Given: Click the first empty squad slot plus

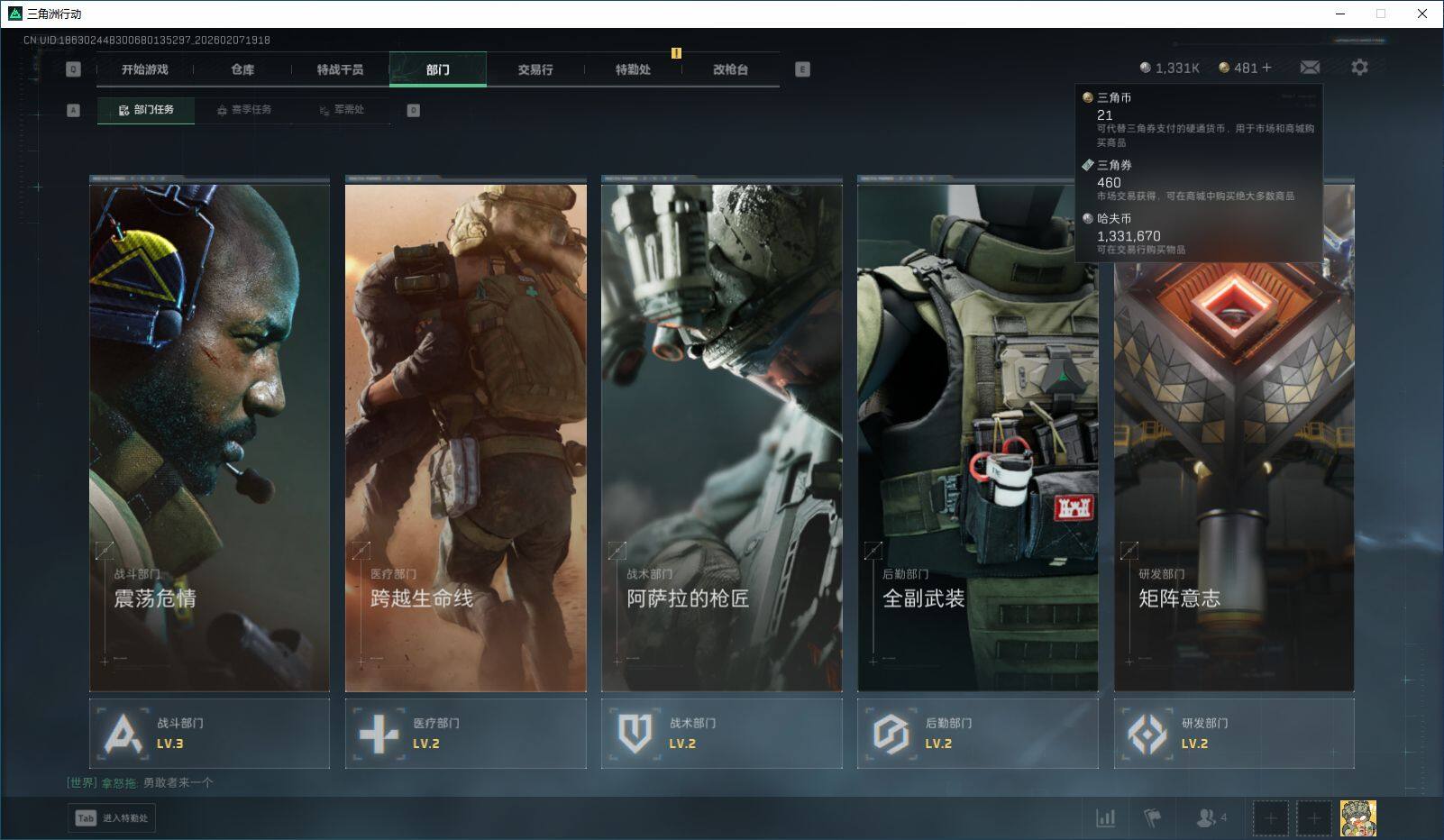Looking at the screenshot, I should tap(1270, 818).
